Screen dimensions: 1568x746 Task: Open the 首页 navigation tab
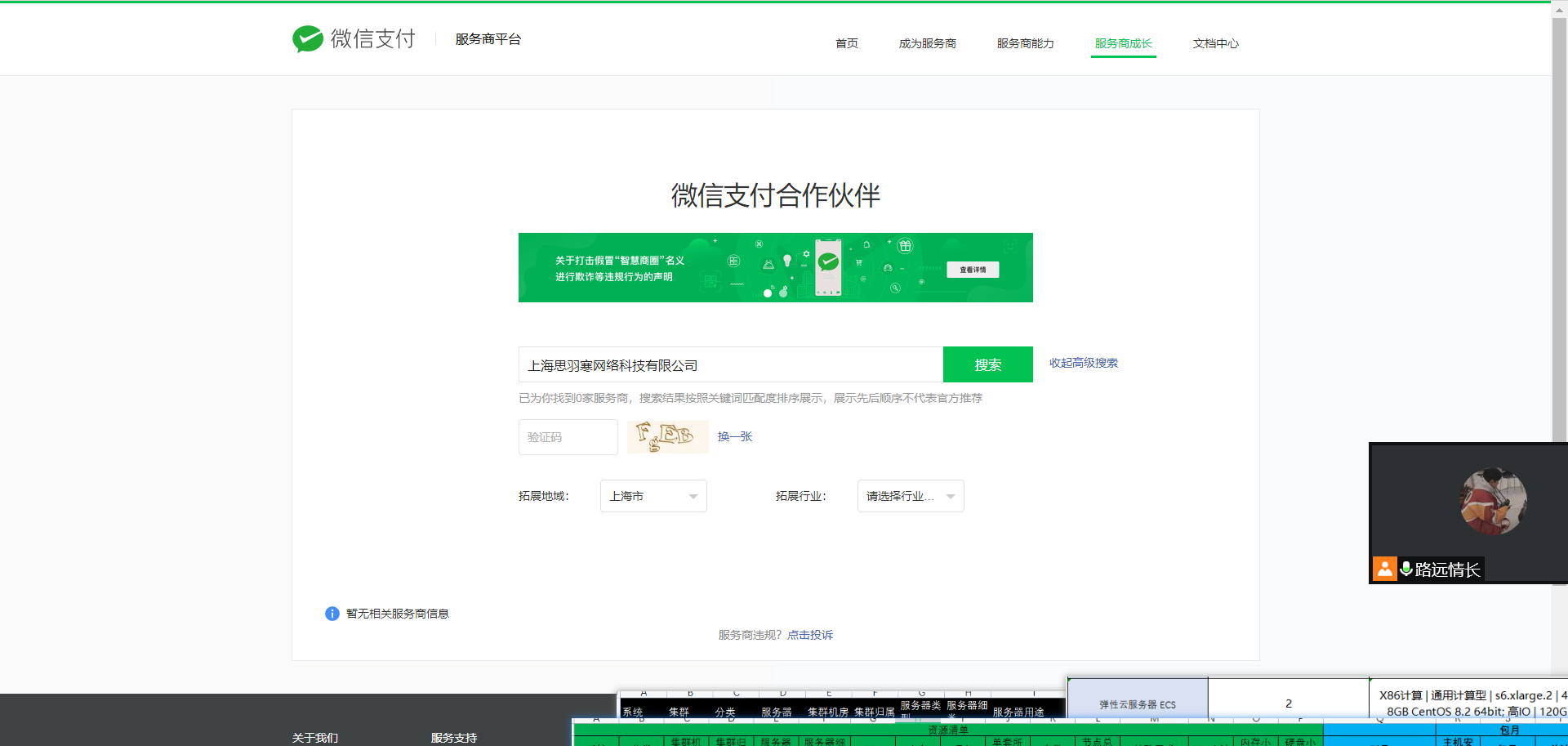(847, 43)
